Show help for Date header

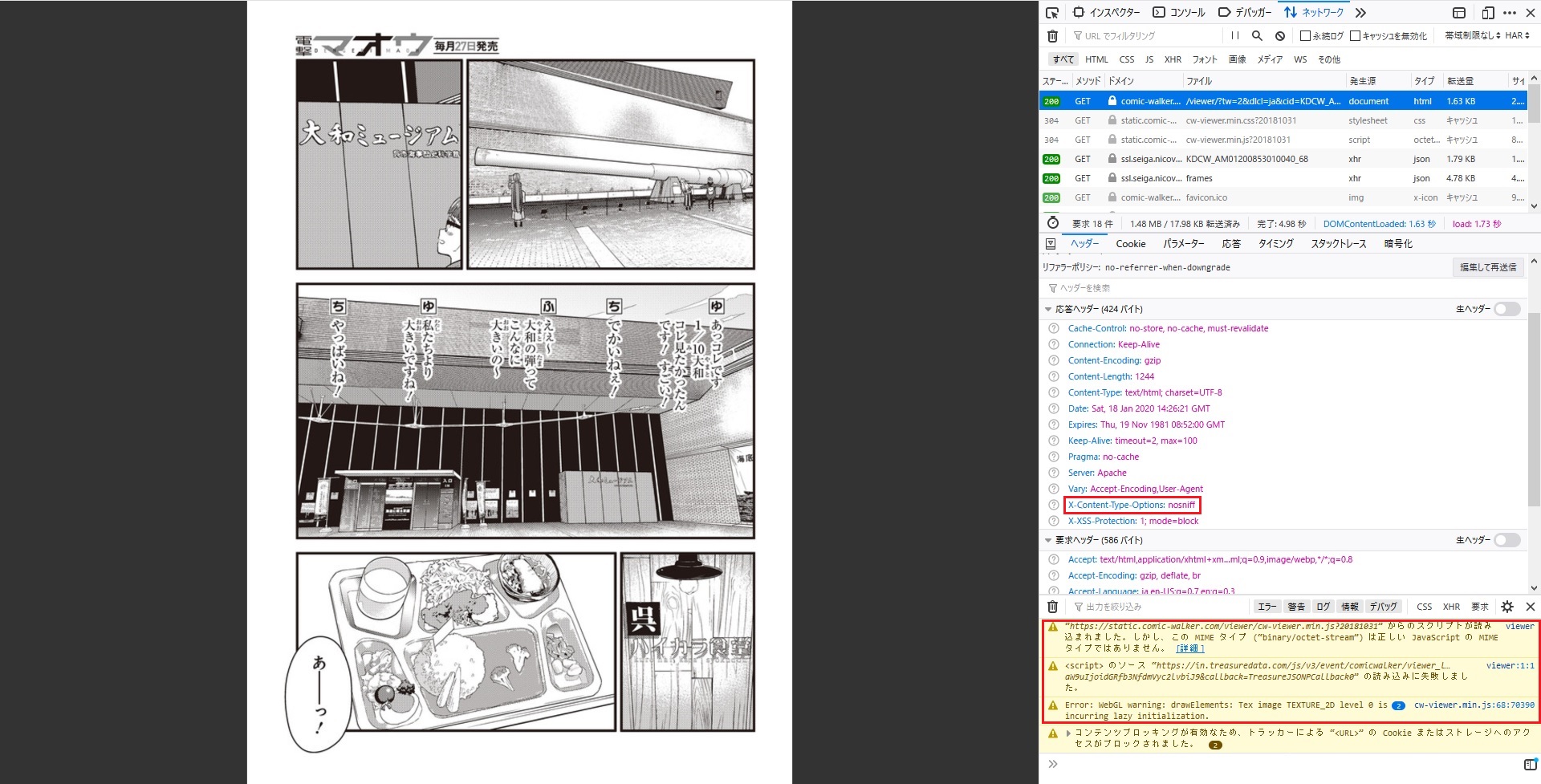[1054, 408]
